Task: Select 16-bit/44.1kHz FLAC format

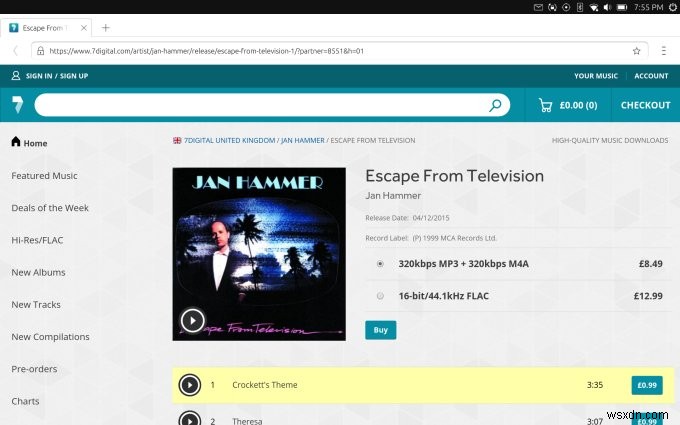Action: point(380,296)
